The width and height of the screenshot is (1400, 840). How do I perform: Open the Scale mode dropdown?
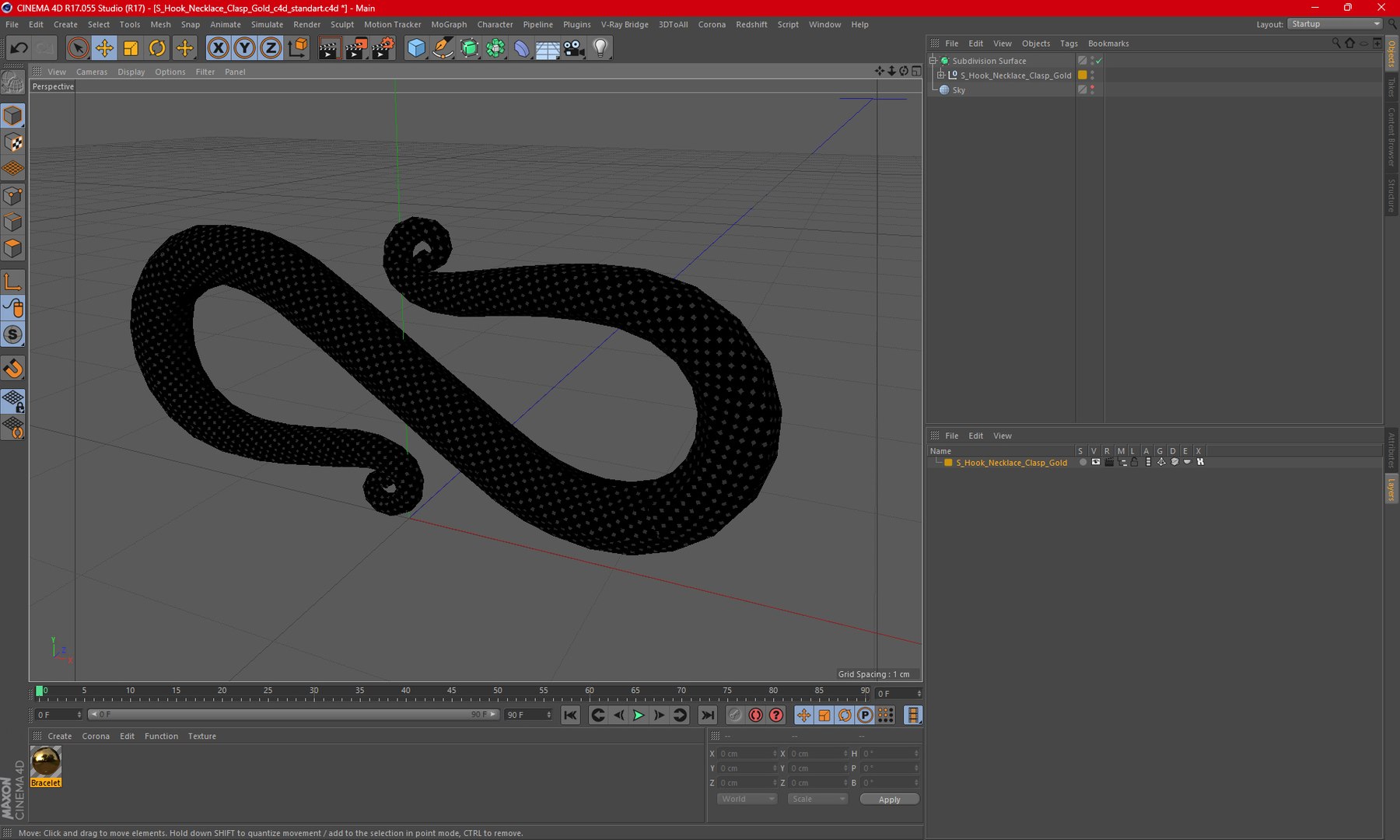[x=817, y=799]
